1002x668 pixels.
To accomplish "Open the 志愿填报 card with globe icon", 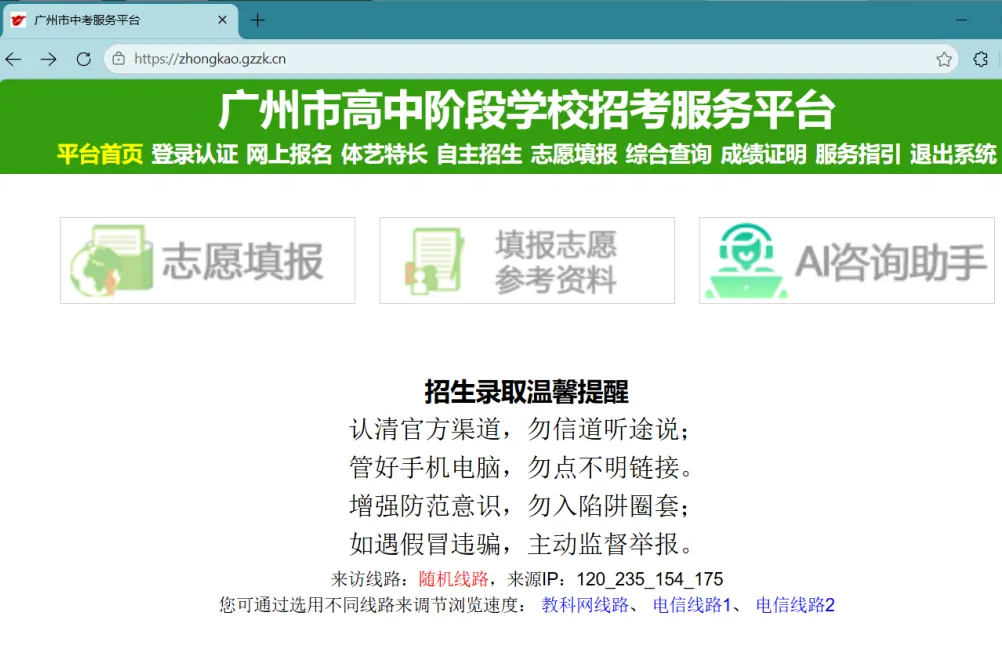I will pyautogui.click(x=208, y=261).
